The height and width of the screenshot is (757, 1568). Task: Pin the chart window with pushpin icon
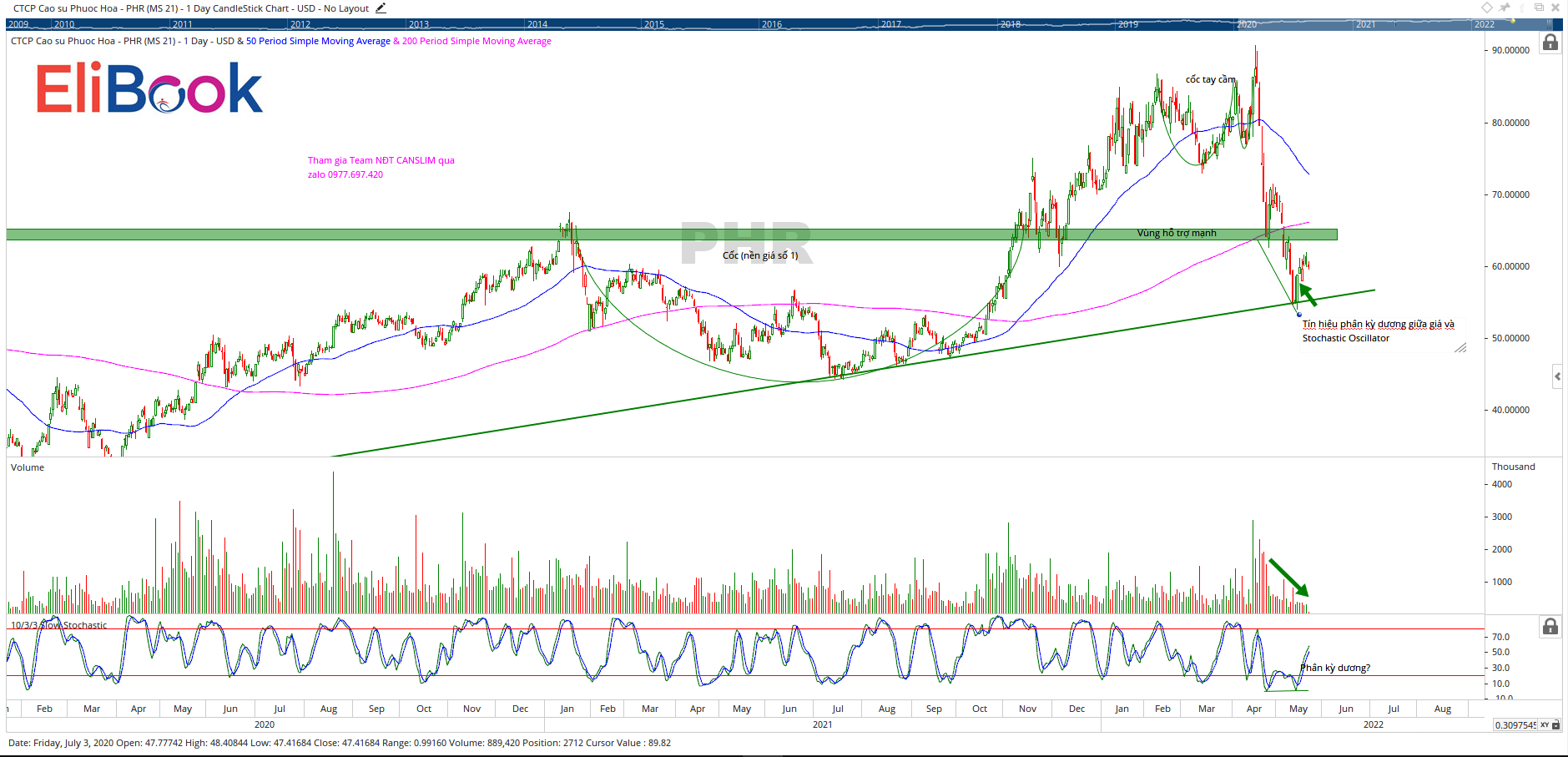tap(1505, 8)
